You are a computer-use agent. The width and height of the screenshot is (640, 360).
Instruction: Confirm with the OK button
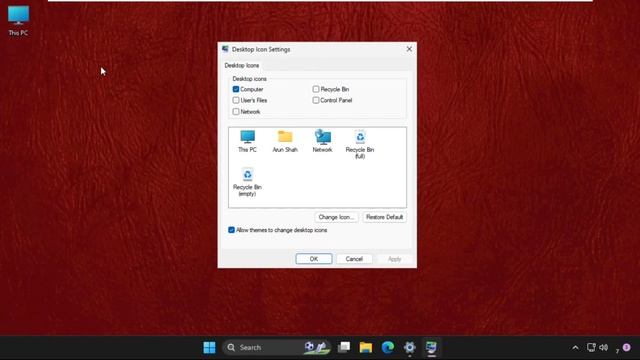(313, 259)
